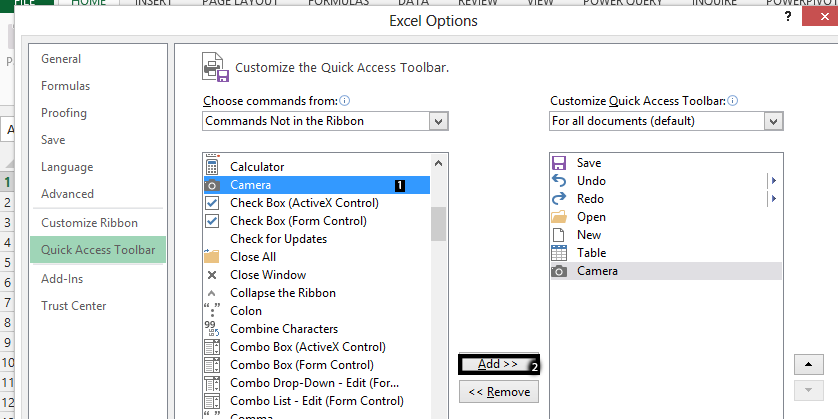Move Camera up with the up arrow button
Screen dimensions: 838x419
click(809, 364)
